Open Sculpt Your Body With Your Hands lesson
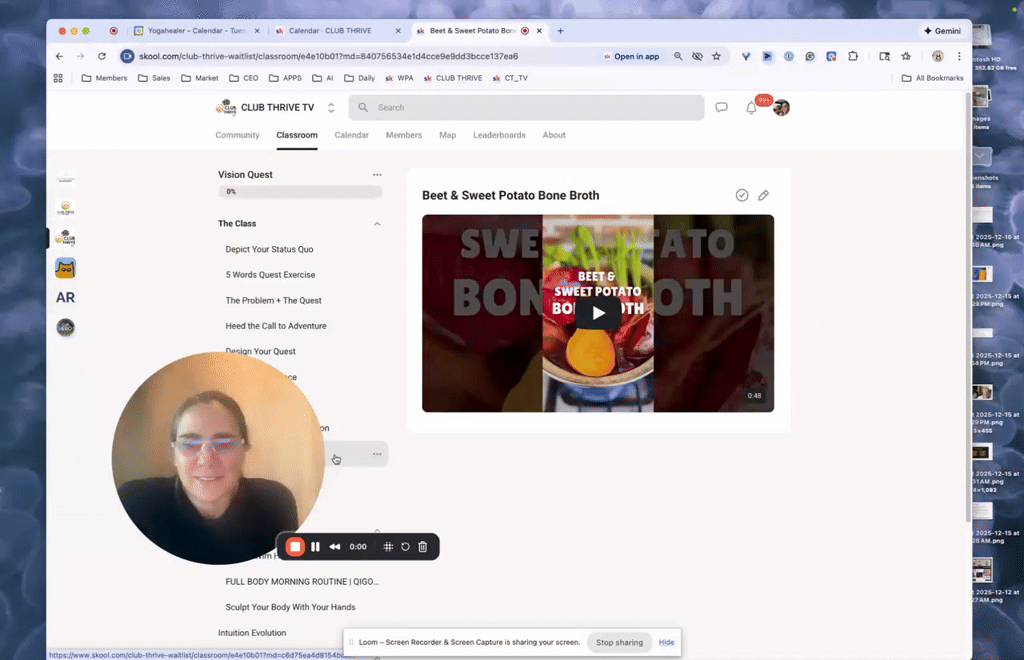1024x660 pixels. tap(290, 607)
